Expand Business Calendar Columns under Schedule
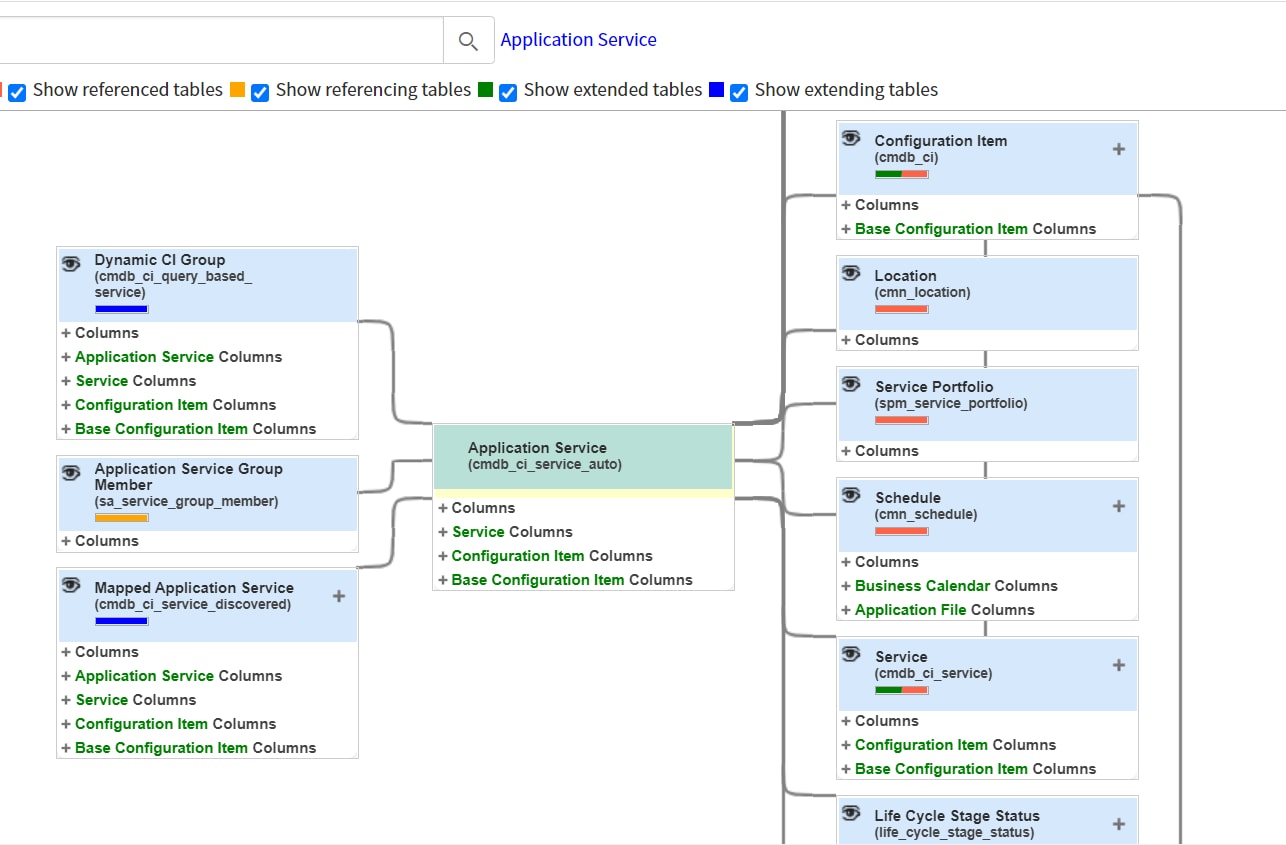The width and height of the screenshot is (1286, 845). pyautogui.click(x=847, y=586)
